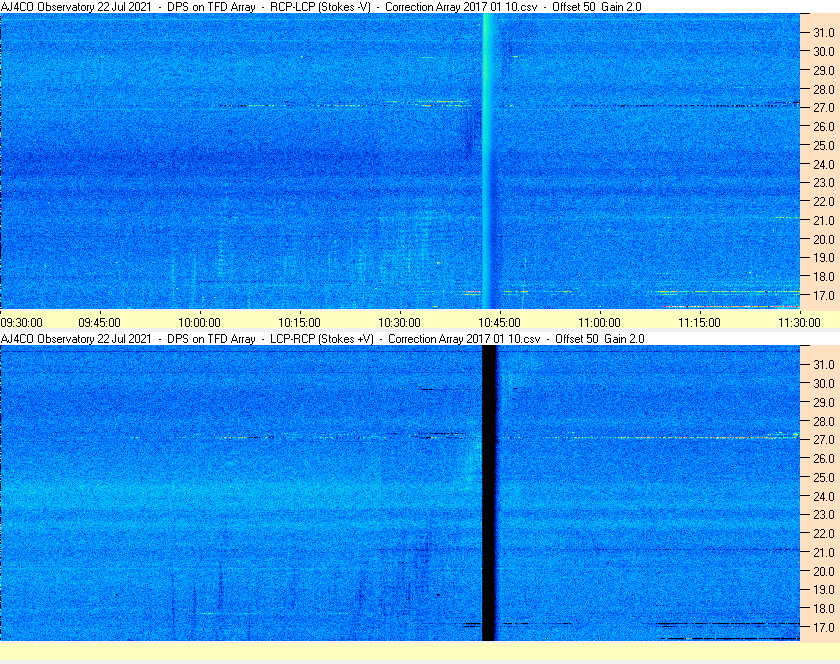The width and height of the screenshot is (840, 664).
Task: Click the 10:15:00 time axis label
Action: (x=299, y=323)
